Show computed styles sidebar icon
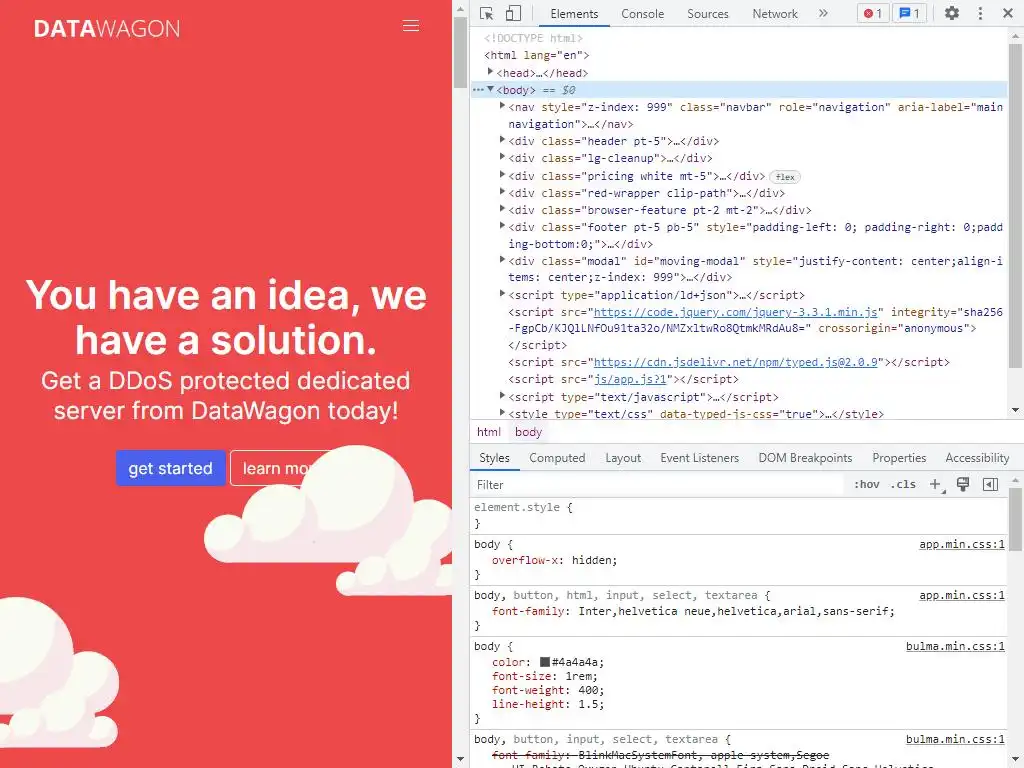The height and width of the screenshot is (768, 1024). click(x=990, y=485)
